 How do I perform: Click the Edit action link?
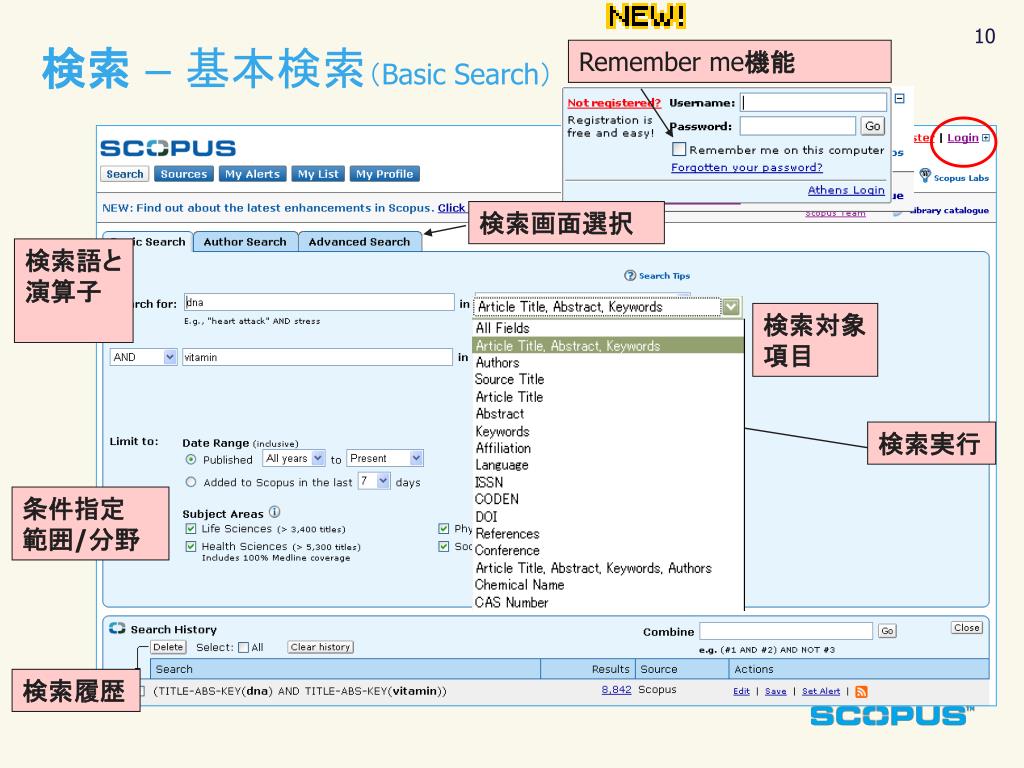click(x=741, y=692)
